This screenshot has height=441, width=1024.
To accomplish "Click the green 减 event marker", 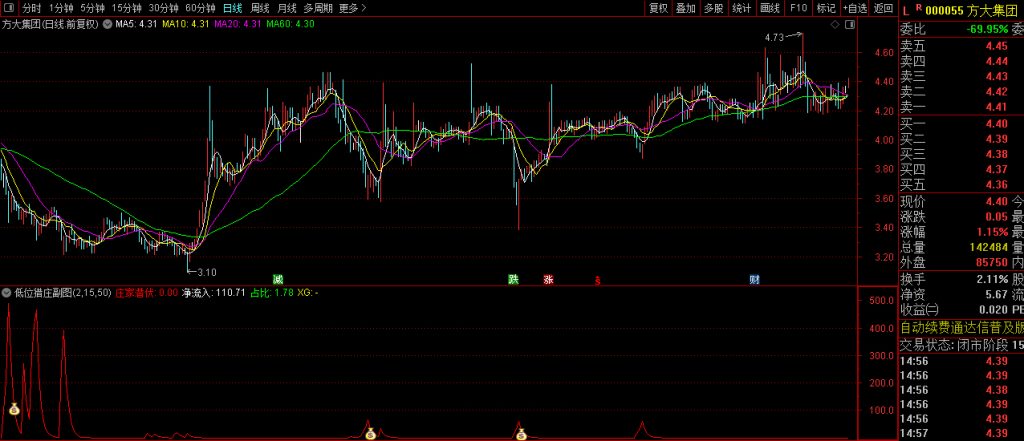I will pos(278,279).
